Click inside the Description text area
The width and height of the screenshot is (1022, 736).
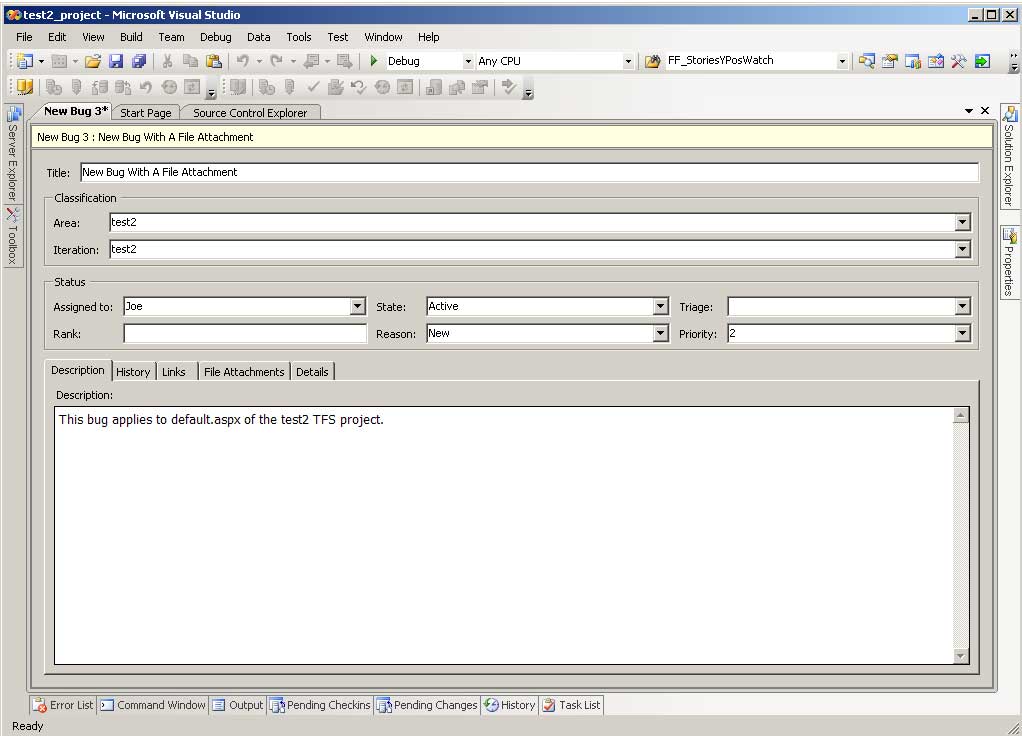coord(503,535)
